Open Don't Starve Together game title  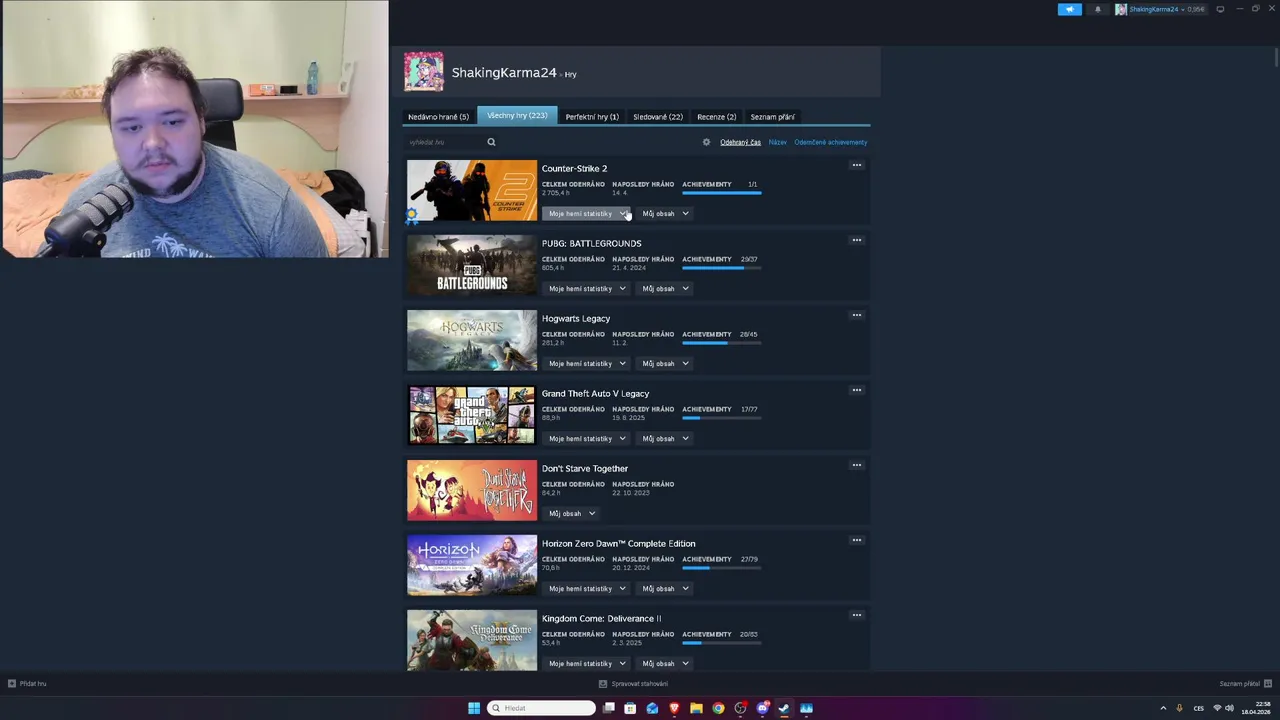click(585, 468)
